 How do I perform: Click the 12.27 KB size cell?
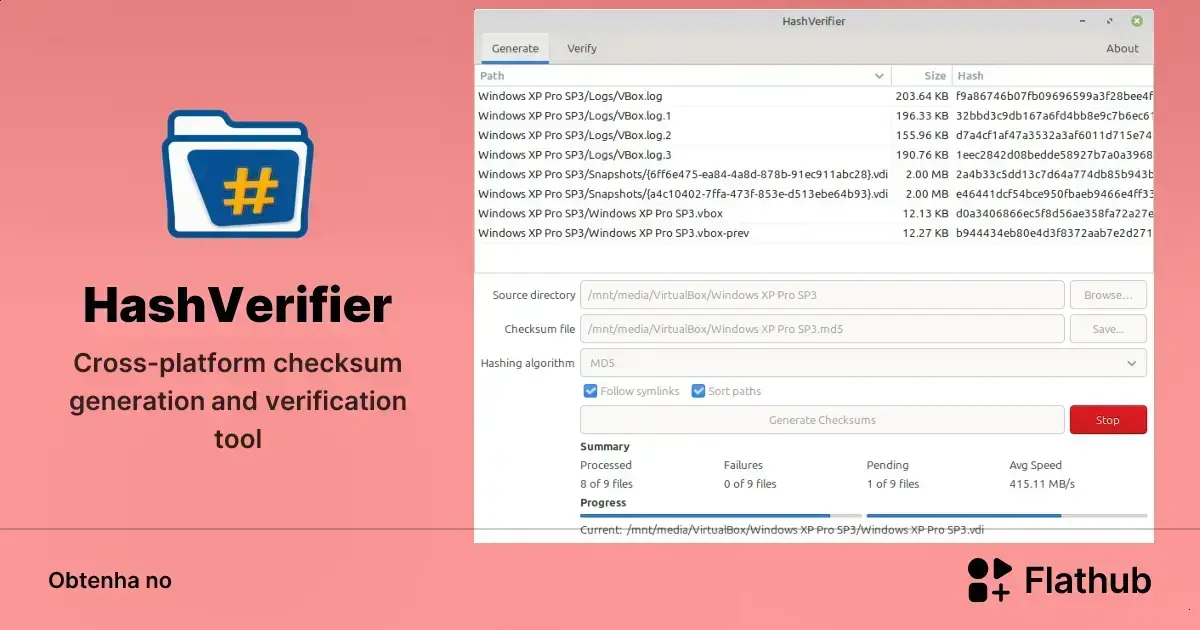pyautogui.click(x=925, y=233)
